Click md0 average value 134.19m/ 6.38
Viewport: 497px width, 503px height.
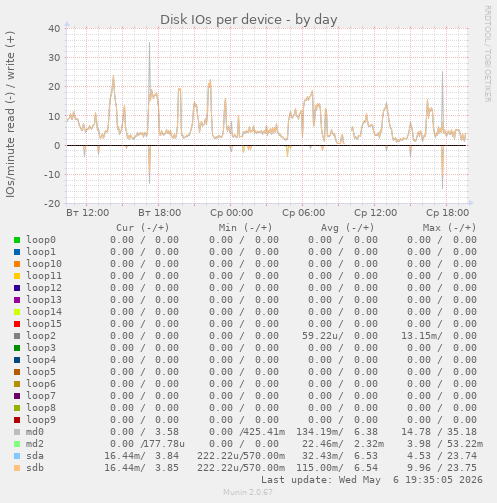[x=337, y=432]
